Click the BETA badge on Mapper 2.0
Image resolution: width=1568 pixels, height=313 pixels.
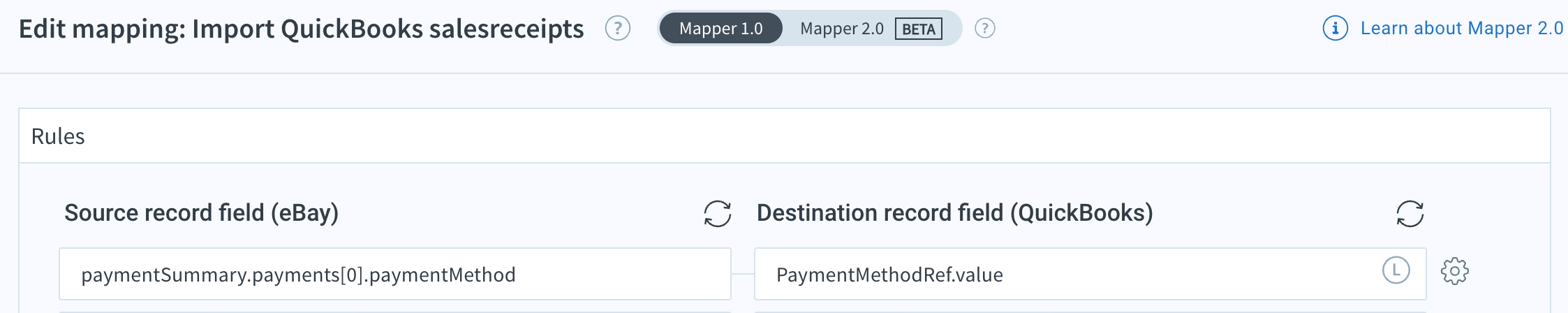[x=919, y=29]
